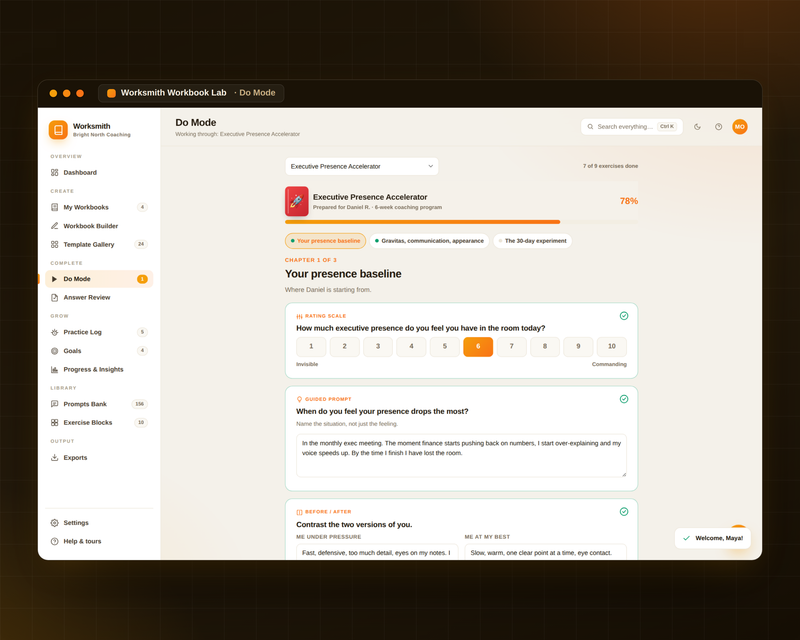Toggle the guided prompt done checkmark
Viewport: 800px width, 640px height.
click(623, 399)
